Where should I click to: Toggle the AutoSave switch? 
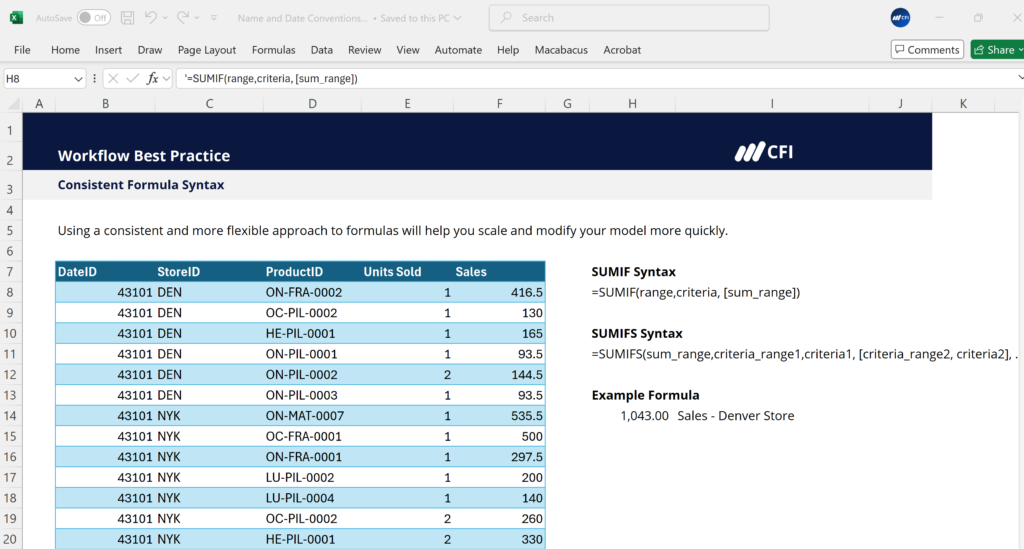[93, 17]
